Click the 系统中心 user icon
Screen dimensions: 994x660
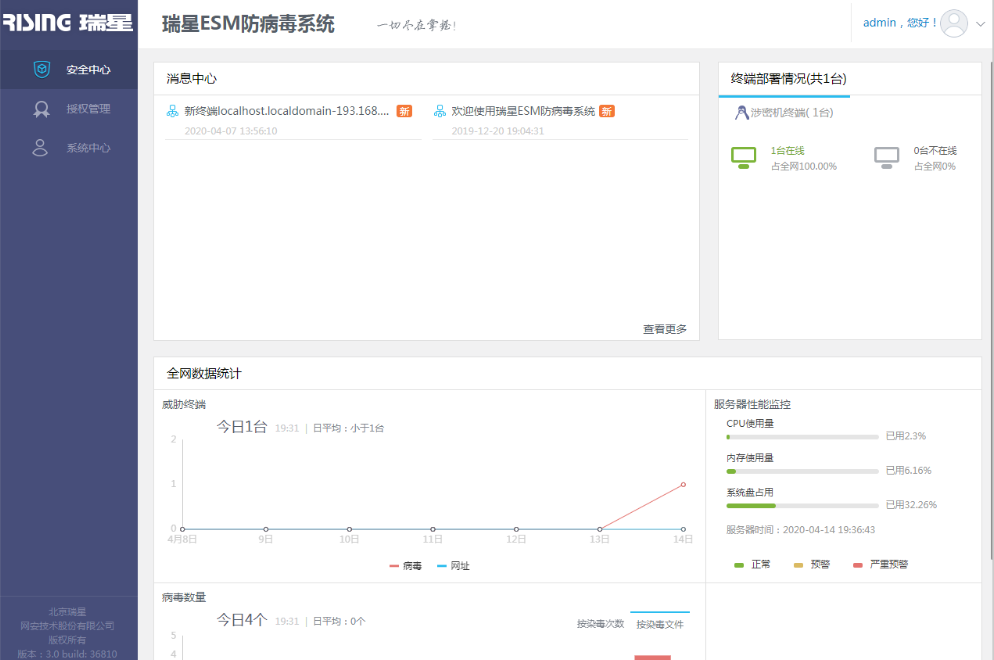point(41,148)
